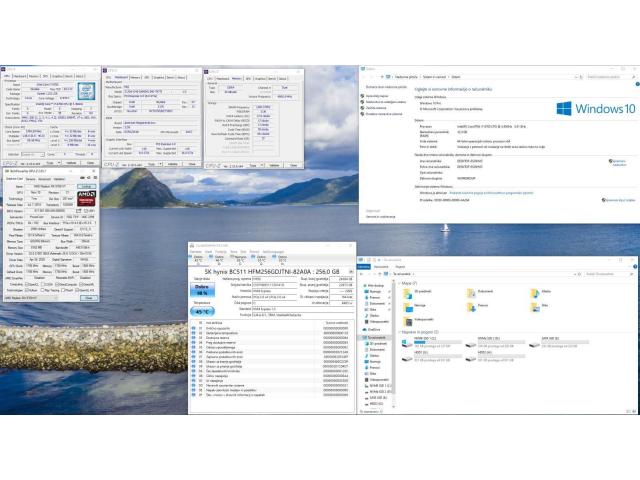Viewport: 640px width, 480px height.
Task: Open the 3D predmeti folder icon
Action: tap(408, 294)
